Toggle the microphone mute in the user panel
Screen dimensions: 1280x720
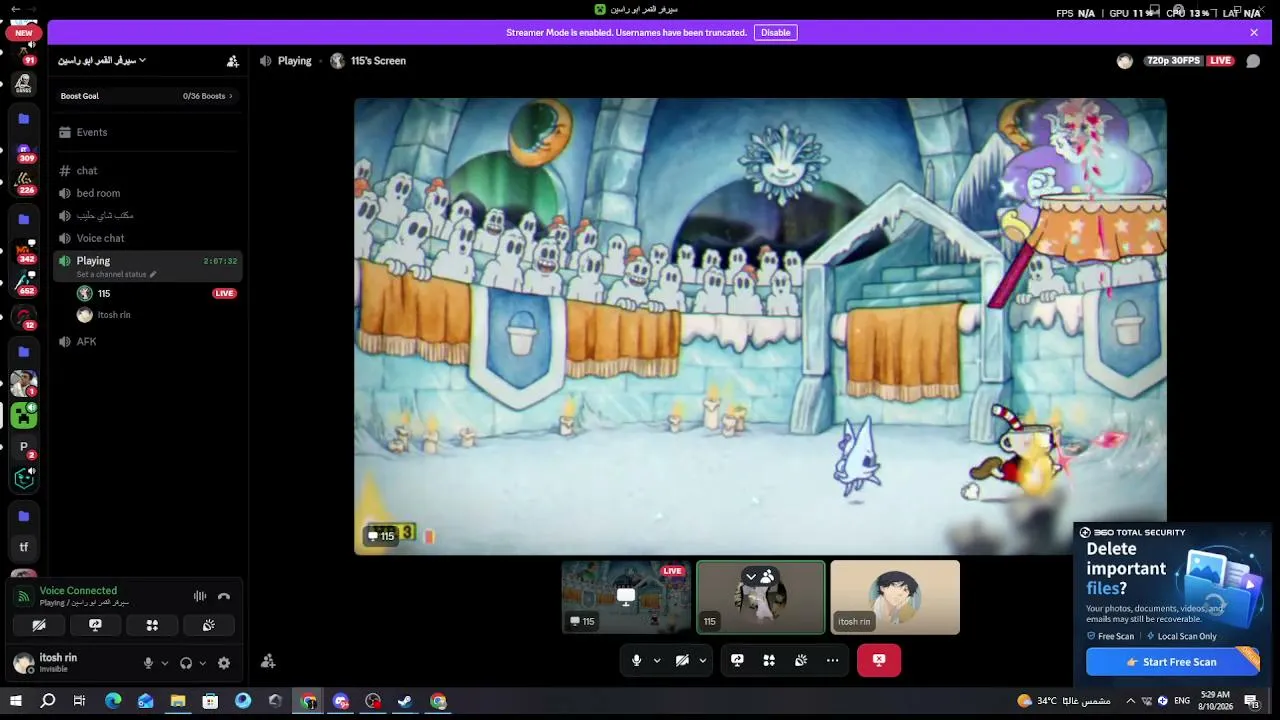click(148, 663)
